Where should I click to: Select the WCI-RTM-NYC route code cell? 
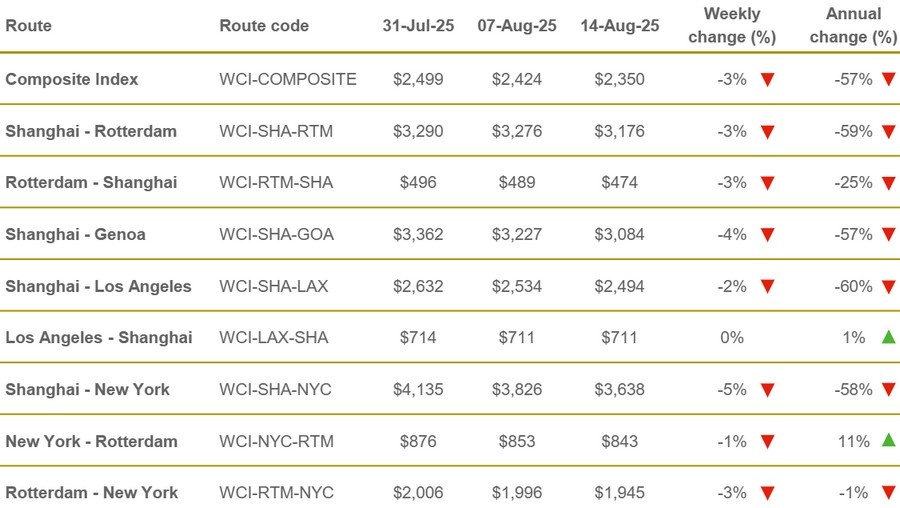[x=276, y=492]
